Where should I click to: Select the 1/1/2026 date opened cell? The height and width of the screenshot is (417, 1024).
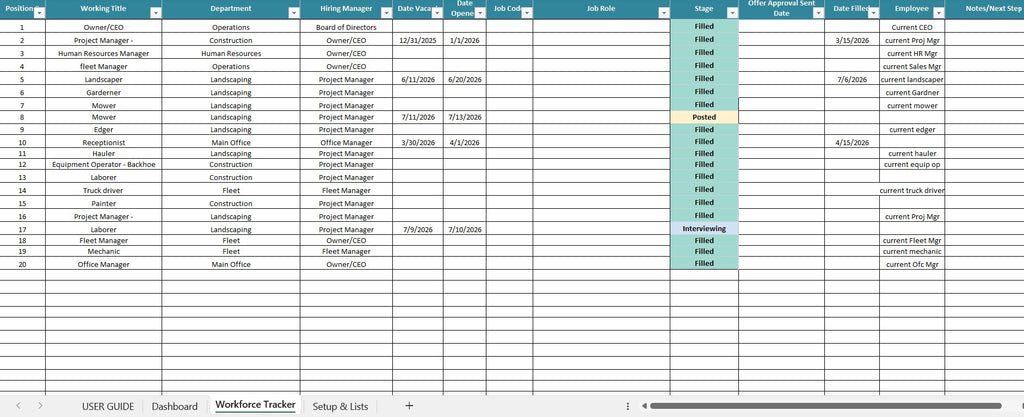pos(464,40)
